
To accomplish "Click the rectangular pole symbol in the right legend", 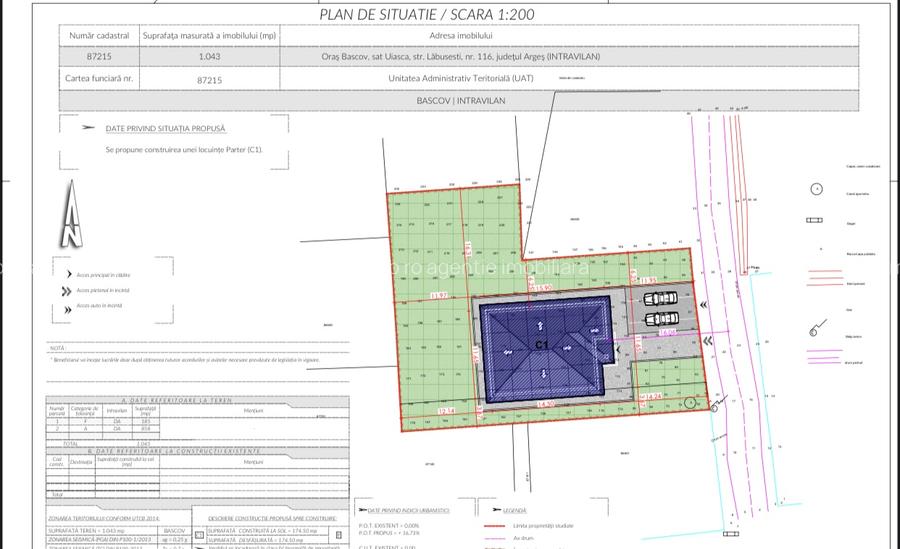I will pos(814,220).
